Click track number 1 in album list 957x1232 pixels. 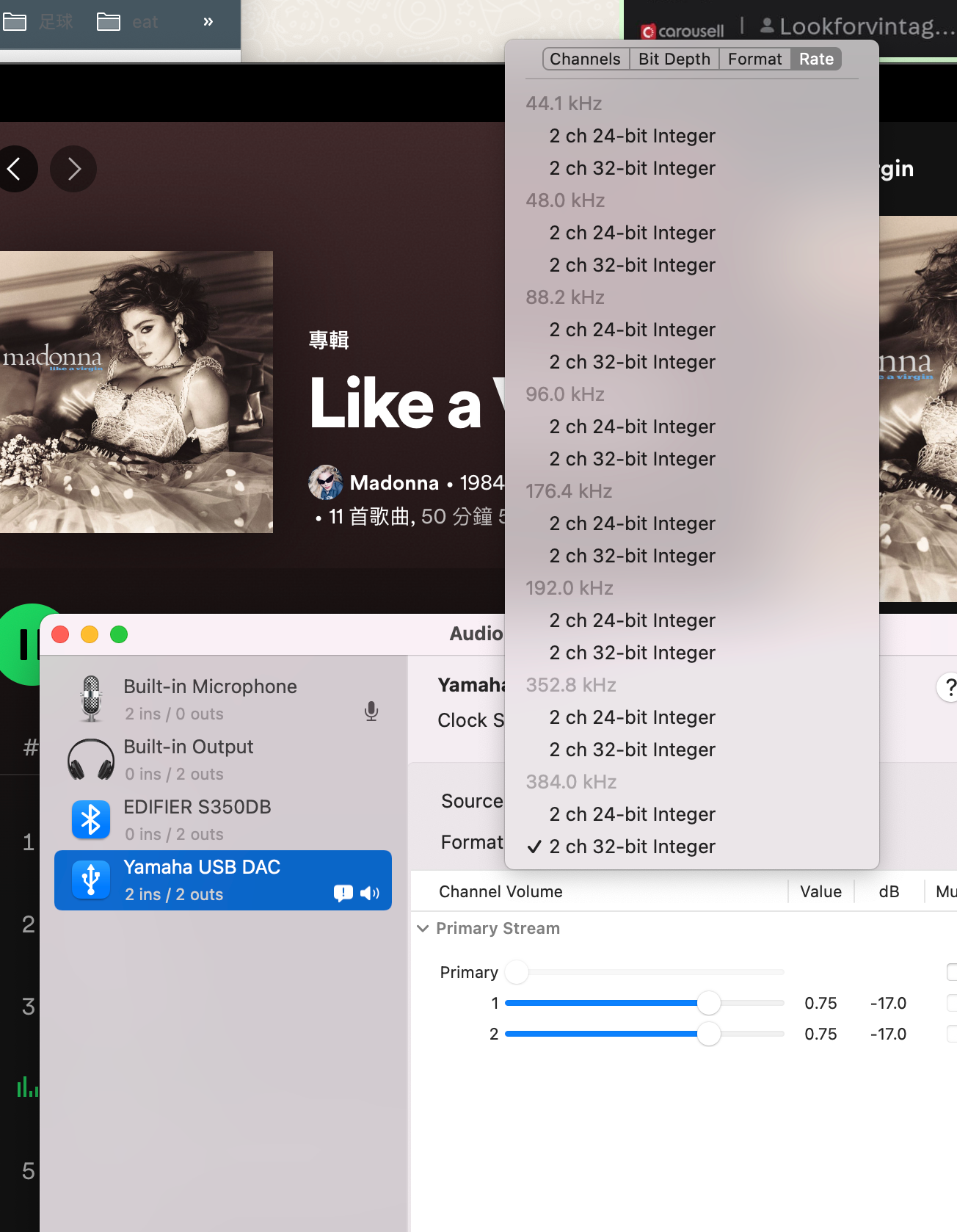pos(29,842)
